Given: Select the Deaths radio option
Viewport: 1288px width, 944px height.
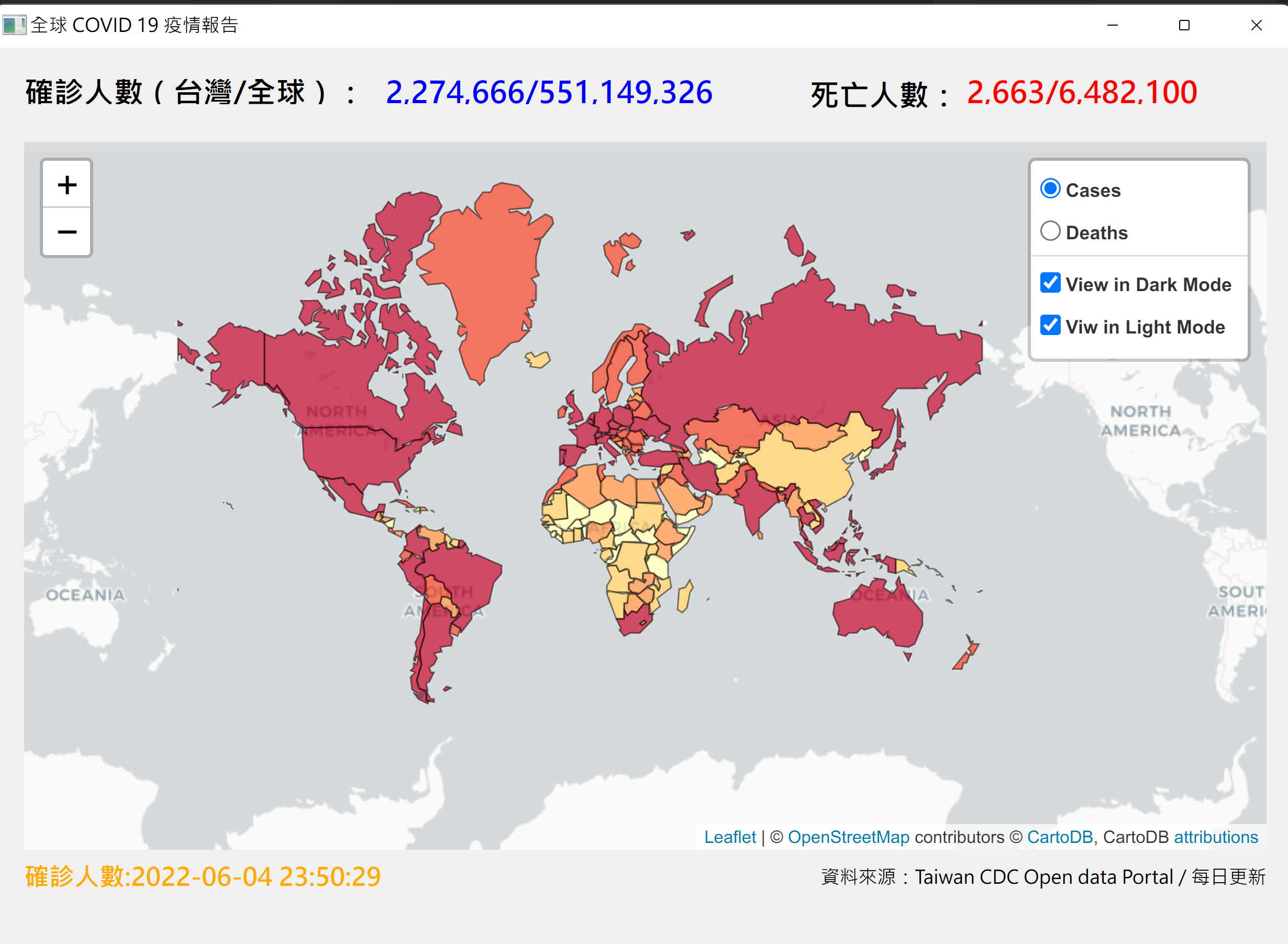Looking at the screenshot, I should coord(1050,231).
